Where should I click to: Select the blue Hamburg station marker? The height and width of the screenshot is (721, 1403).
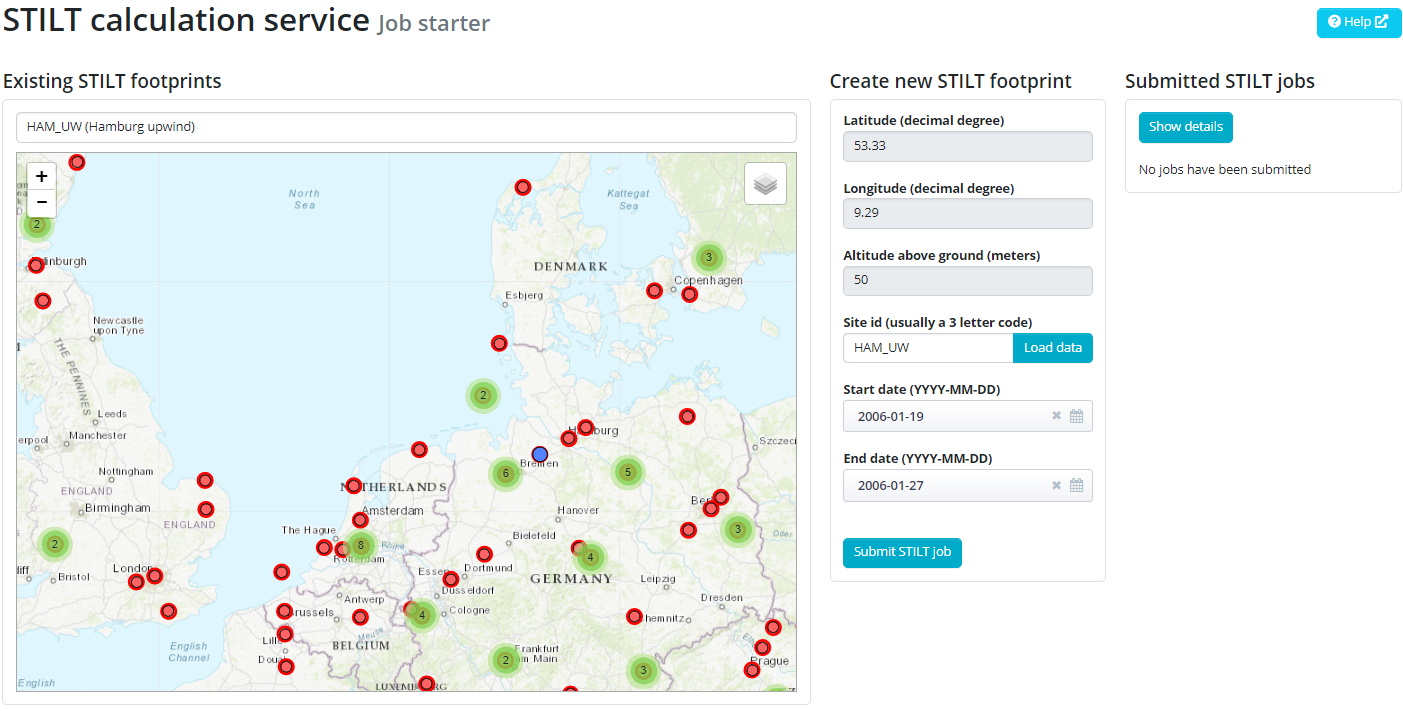(x=540, y=454)
